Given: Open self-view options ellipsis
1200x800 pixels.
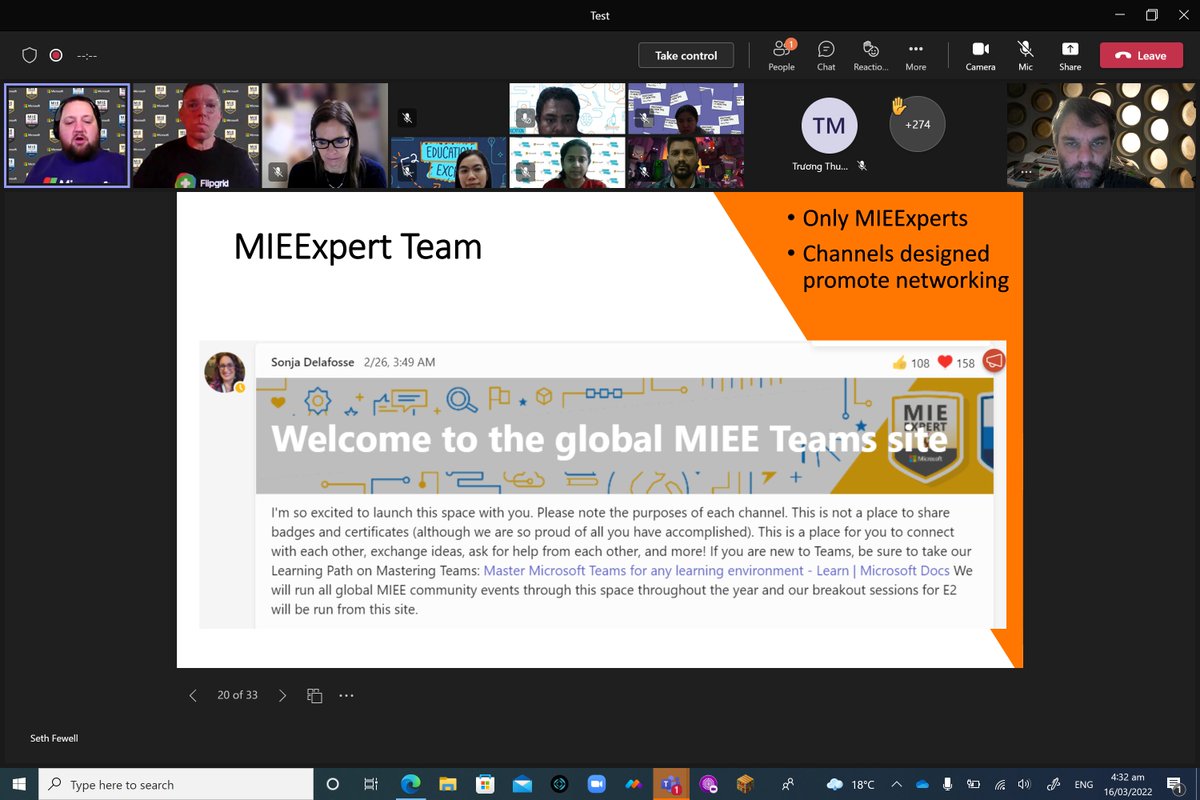Looking at the screenshot, I should (x=1026, y=172).
